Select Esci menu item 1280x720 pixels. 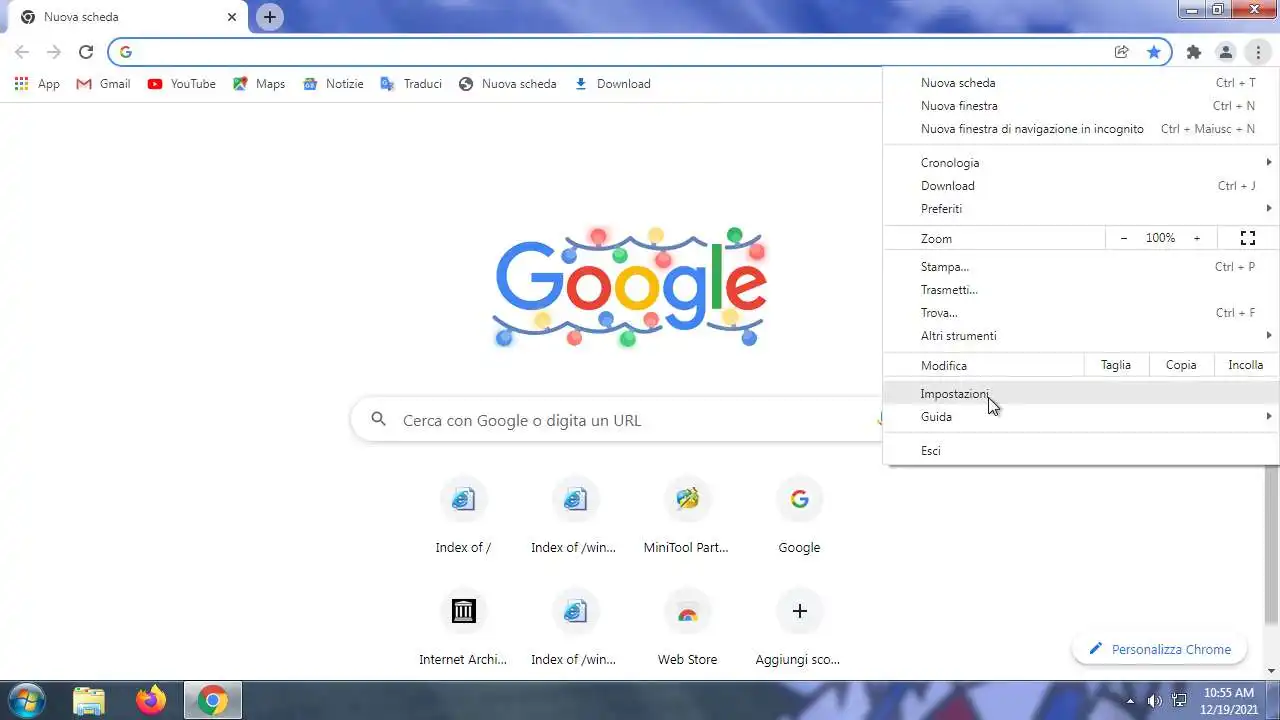click(x=1081, y=451)
